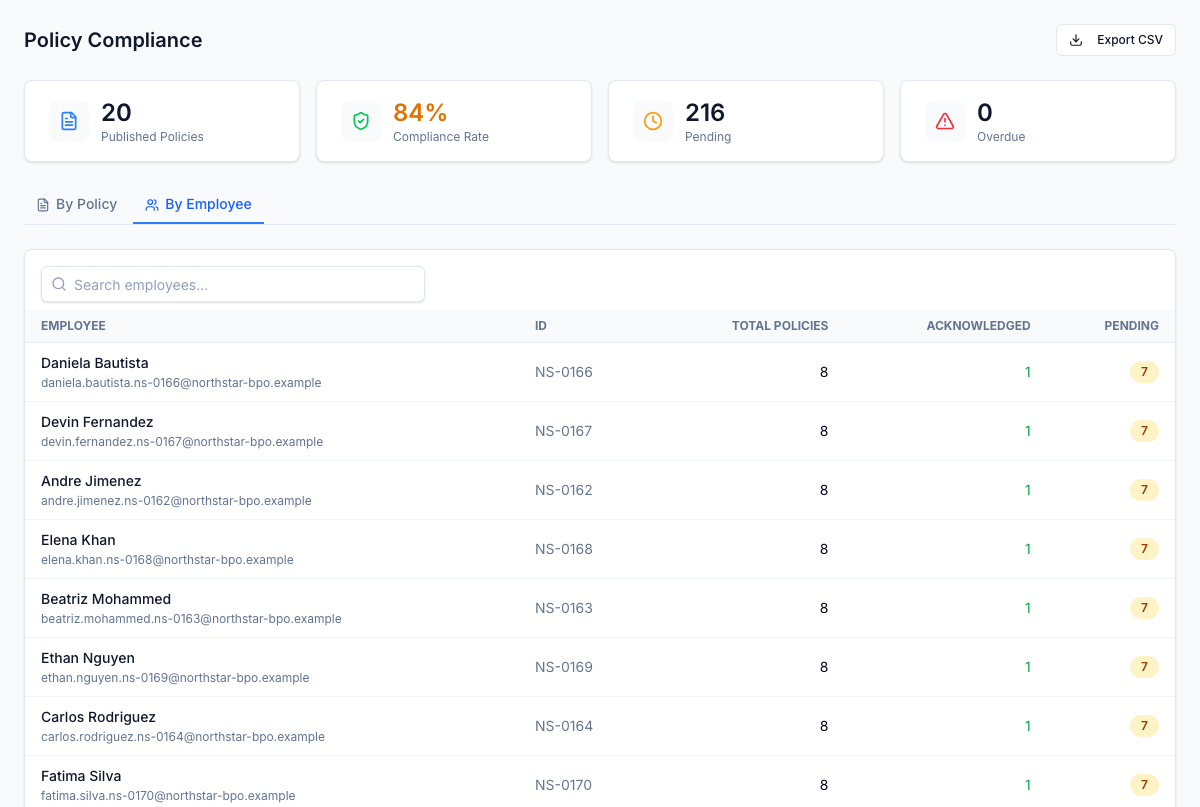Viewport: 1200px width, 807px height.
Task: Click ID NS-0162
Action: tap(564, 490)
